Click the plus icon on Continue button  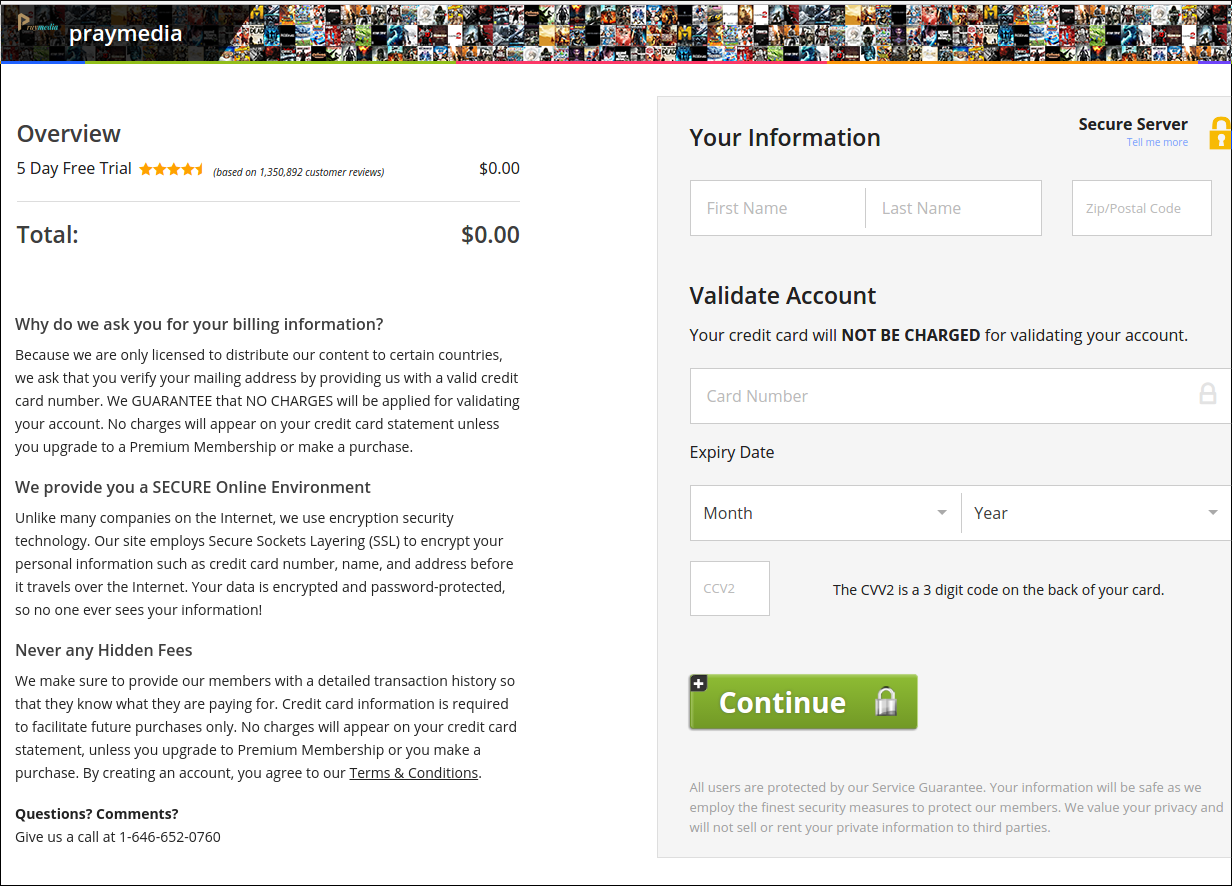pos(699,684)
